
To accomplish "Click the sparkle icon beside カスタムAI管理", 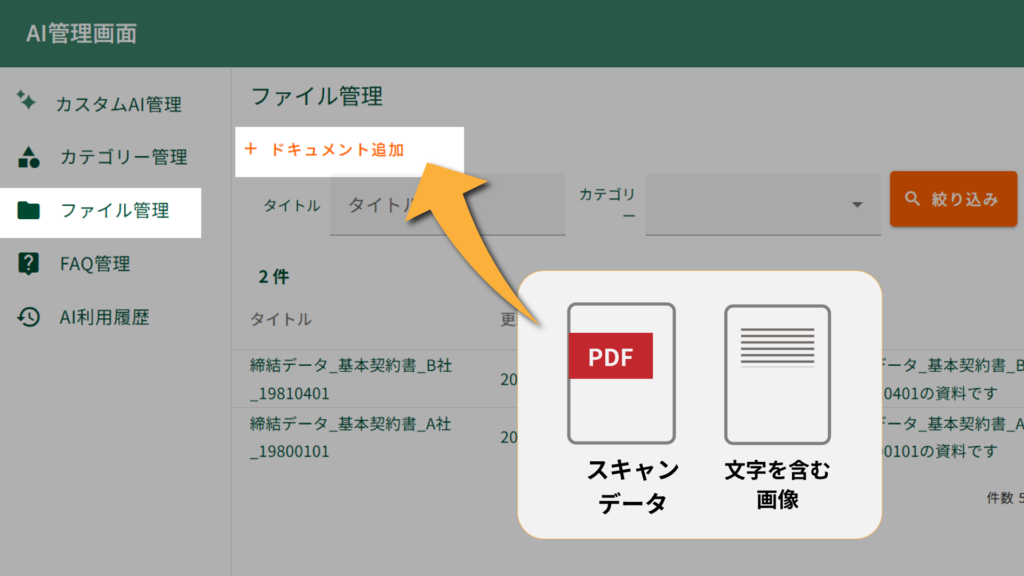I will (28, 102).
